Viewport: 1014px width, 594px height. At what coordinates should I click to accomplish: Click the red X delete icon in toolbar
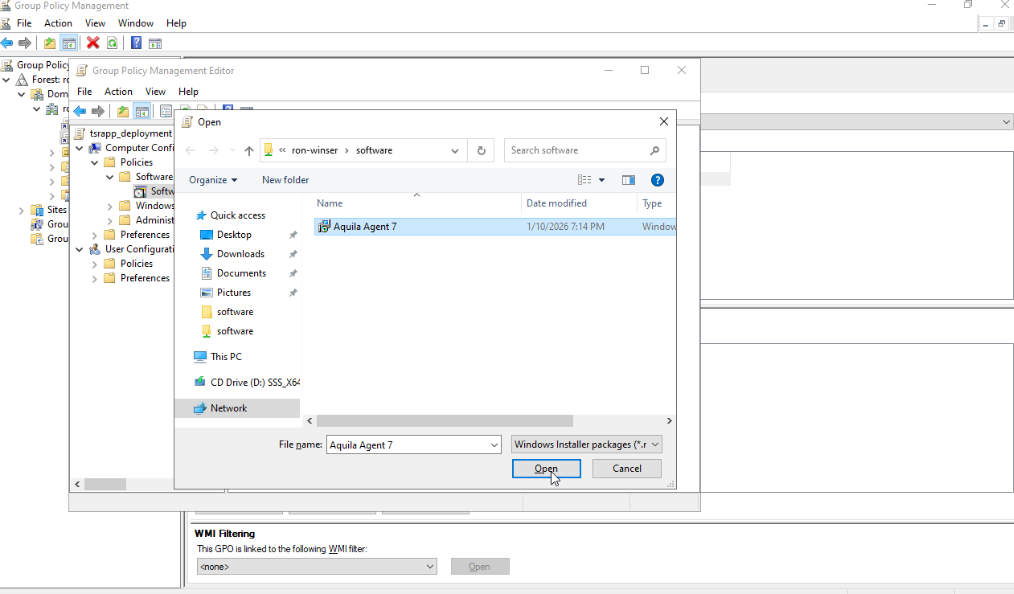click(x=93, y=43)
